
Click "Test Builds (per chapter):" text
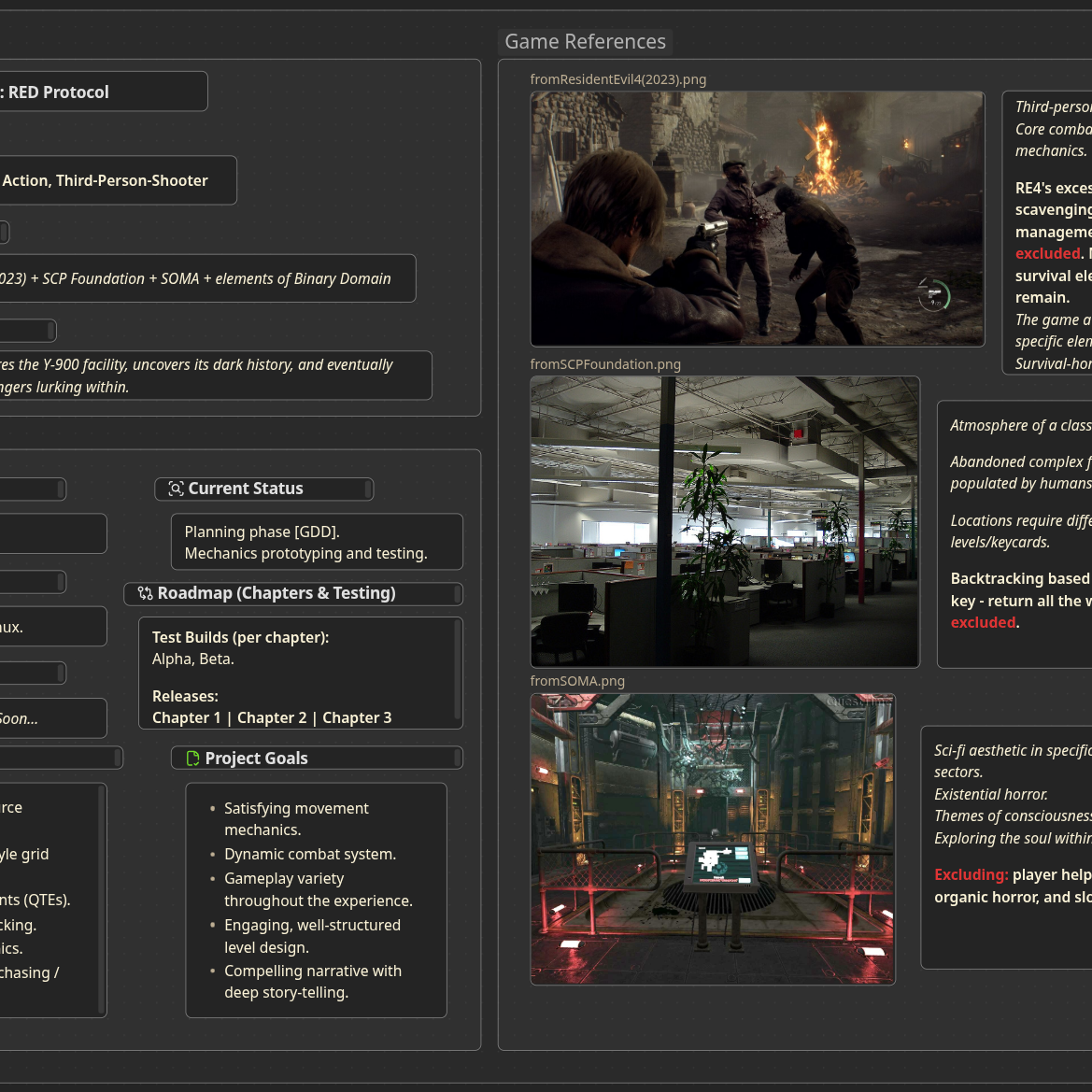pos(240,637)
